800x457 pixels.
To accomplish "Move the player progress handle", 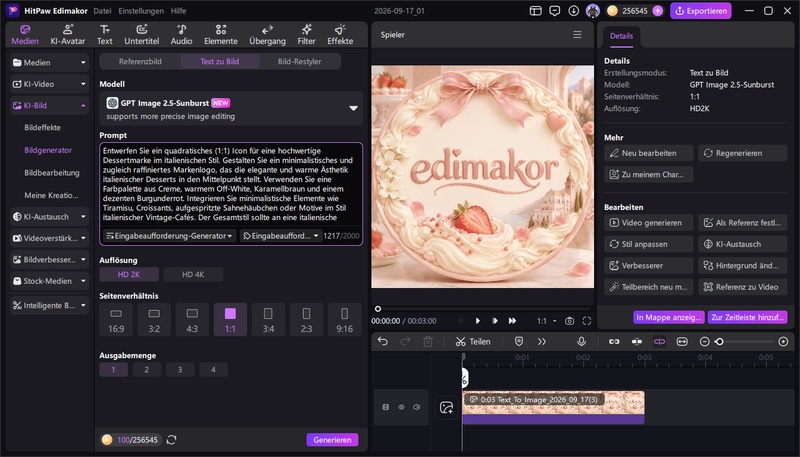I will coord(378,309).
